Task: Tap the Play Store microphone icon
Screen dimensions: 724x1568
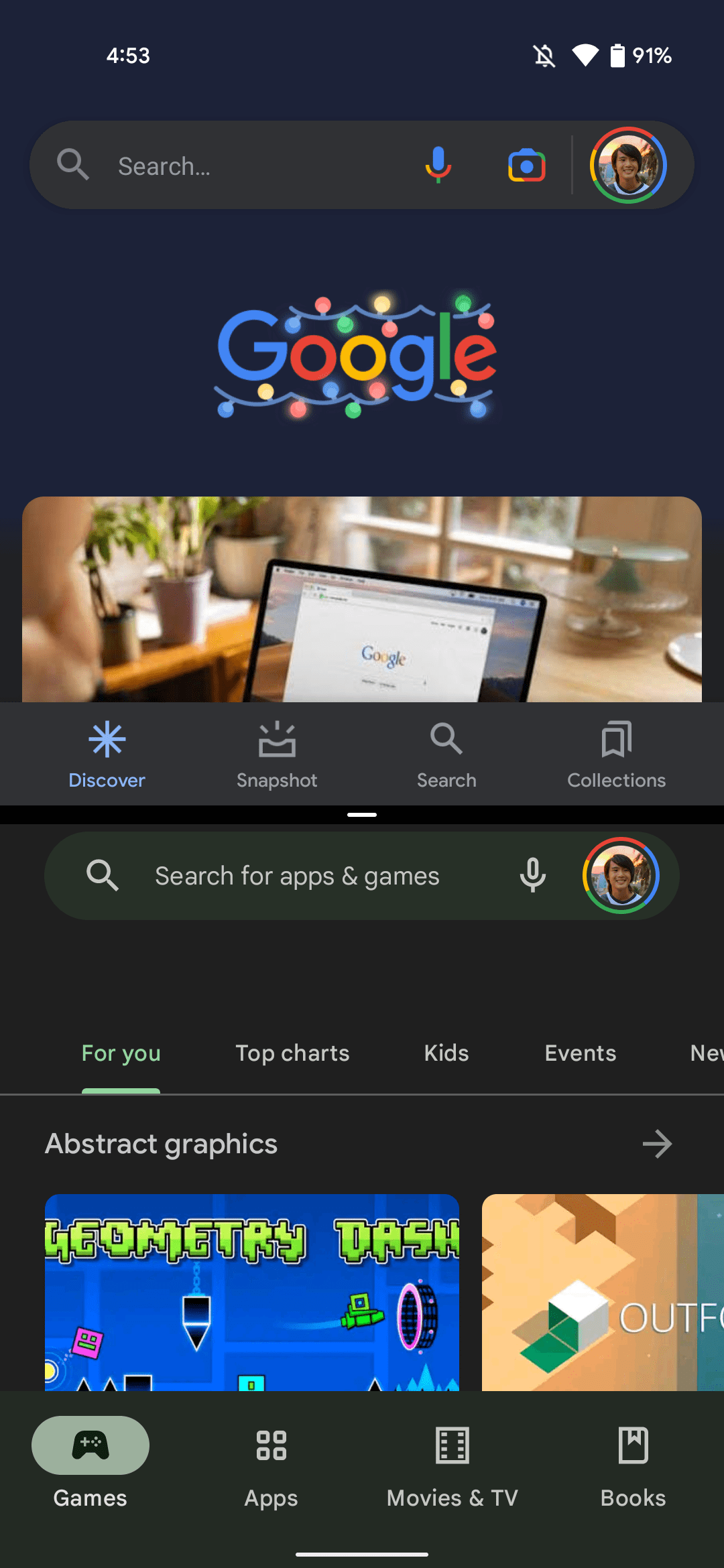Action: coord(533,875)
